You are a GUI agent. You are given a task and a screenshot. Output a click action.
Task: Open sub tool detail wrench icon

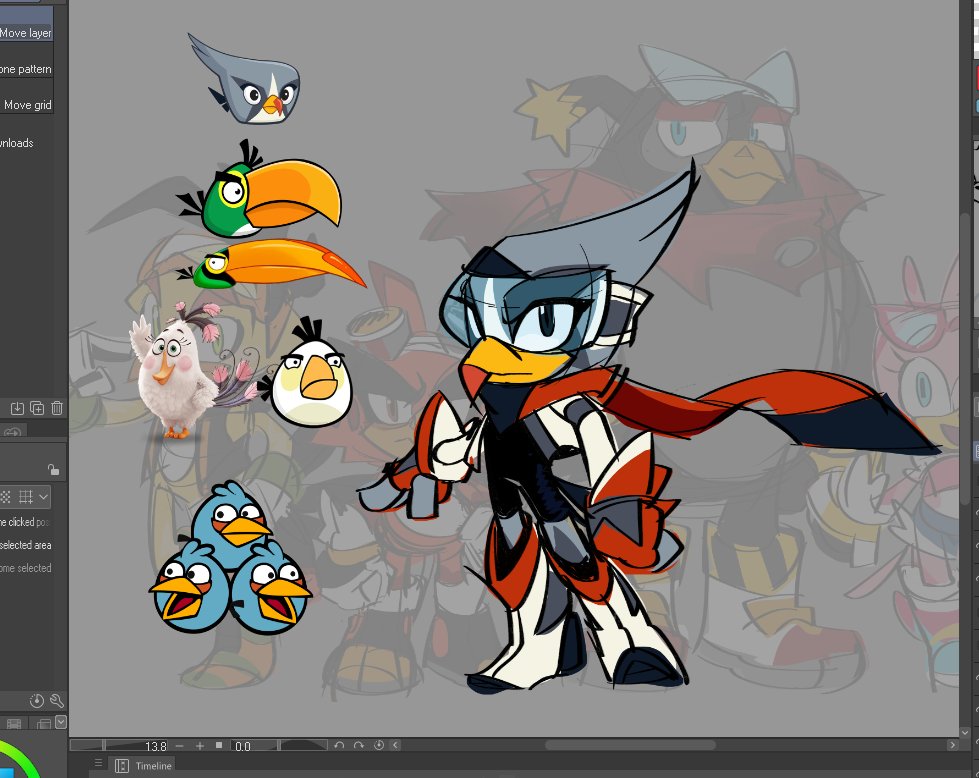coord(56,701)
